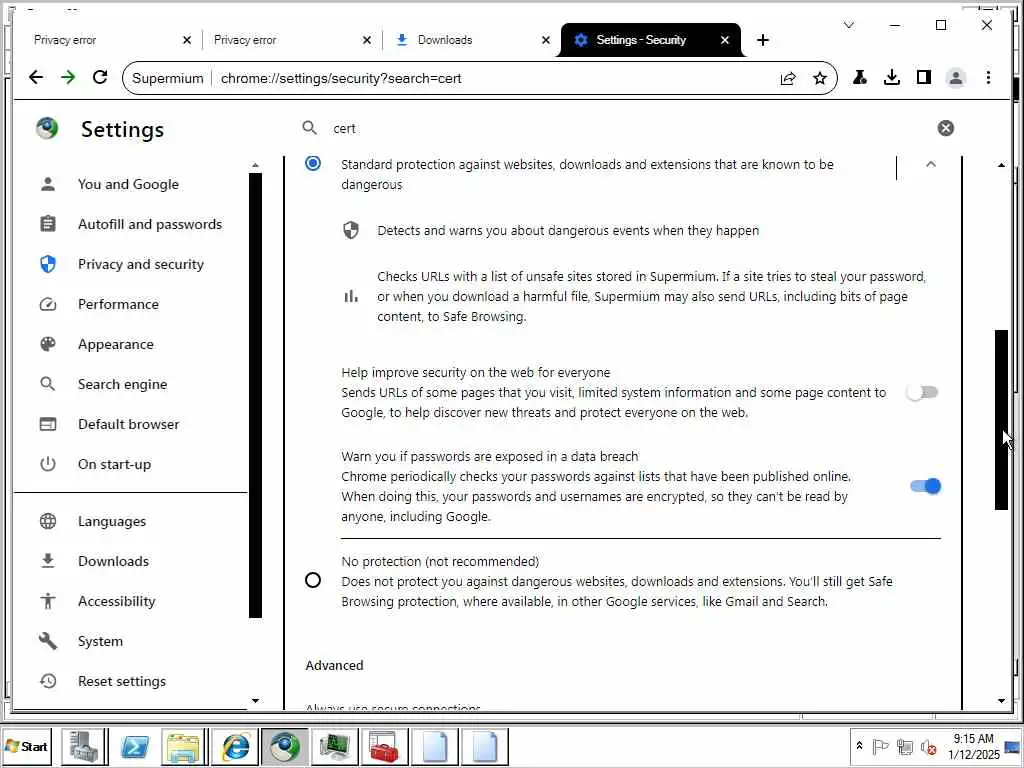Image resolution: width=1024 pixels, height=768 pixels.
Task: Click Action Center flag tray icon
Action: pos(880,746)
